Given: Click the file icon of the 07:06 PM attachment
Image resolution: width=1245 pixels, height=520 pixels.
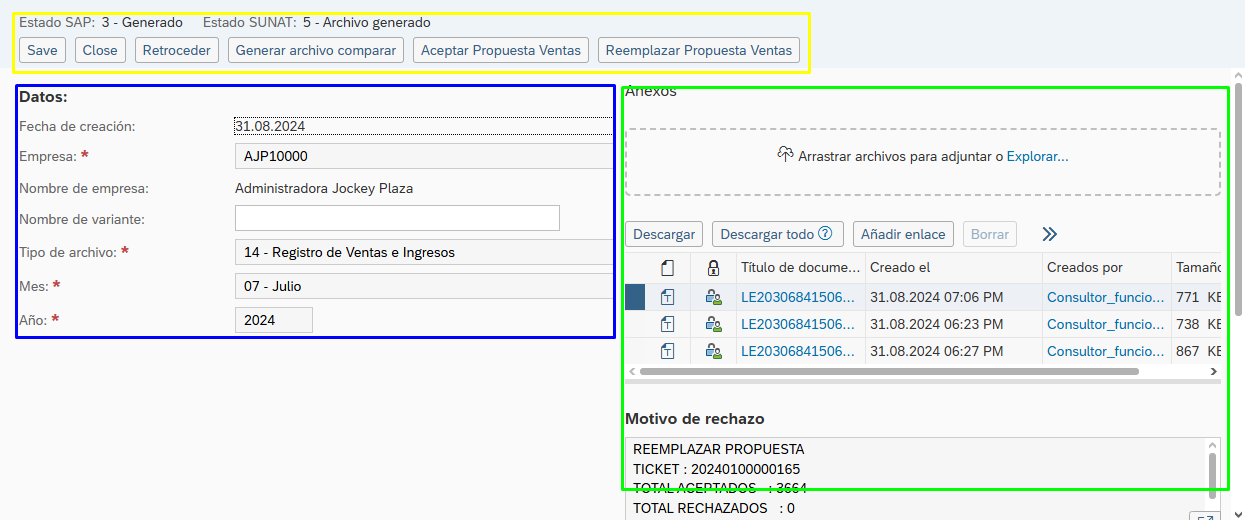Looking at the screenshot, I should pos(667,297).
